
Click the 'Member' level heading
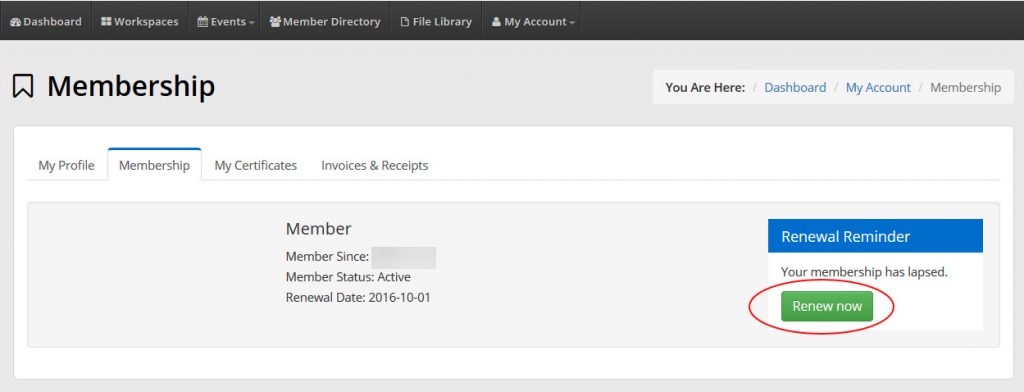coord(318,229)
